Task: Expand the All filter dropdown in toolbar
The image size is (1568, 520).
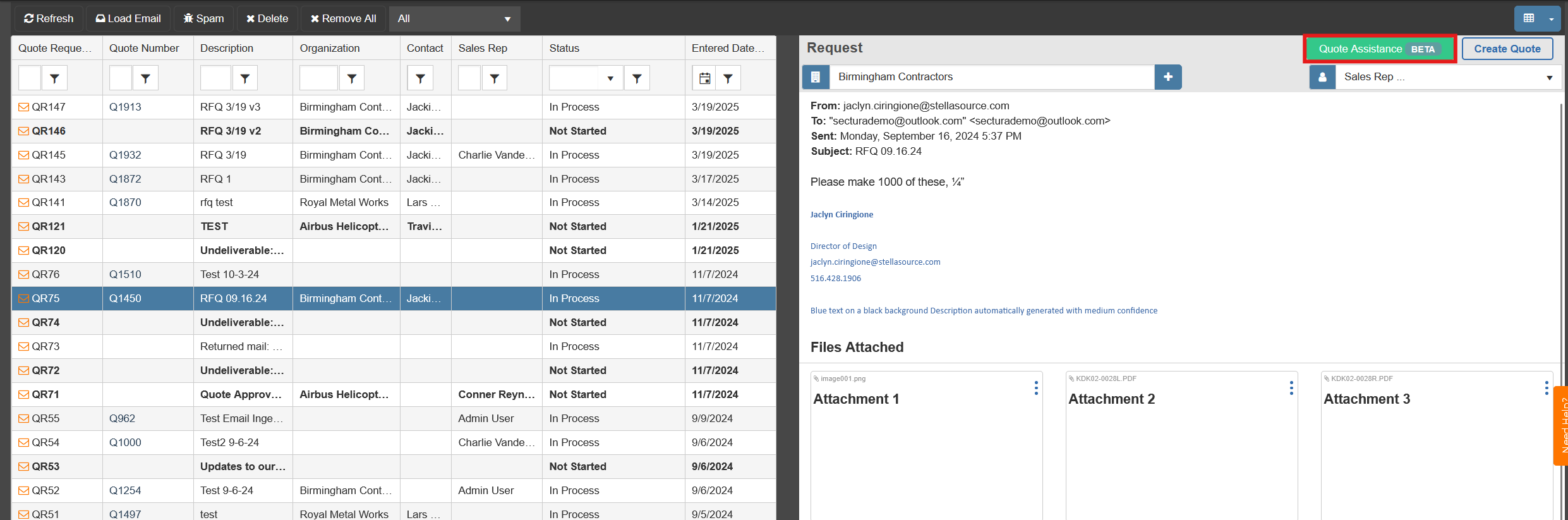Action: [454, 19]
